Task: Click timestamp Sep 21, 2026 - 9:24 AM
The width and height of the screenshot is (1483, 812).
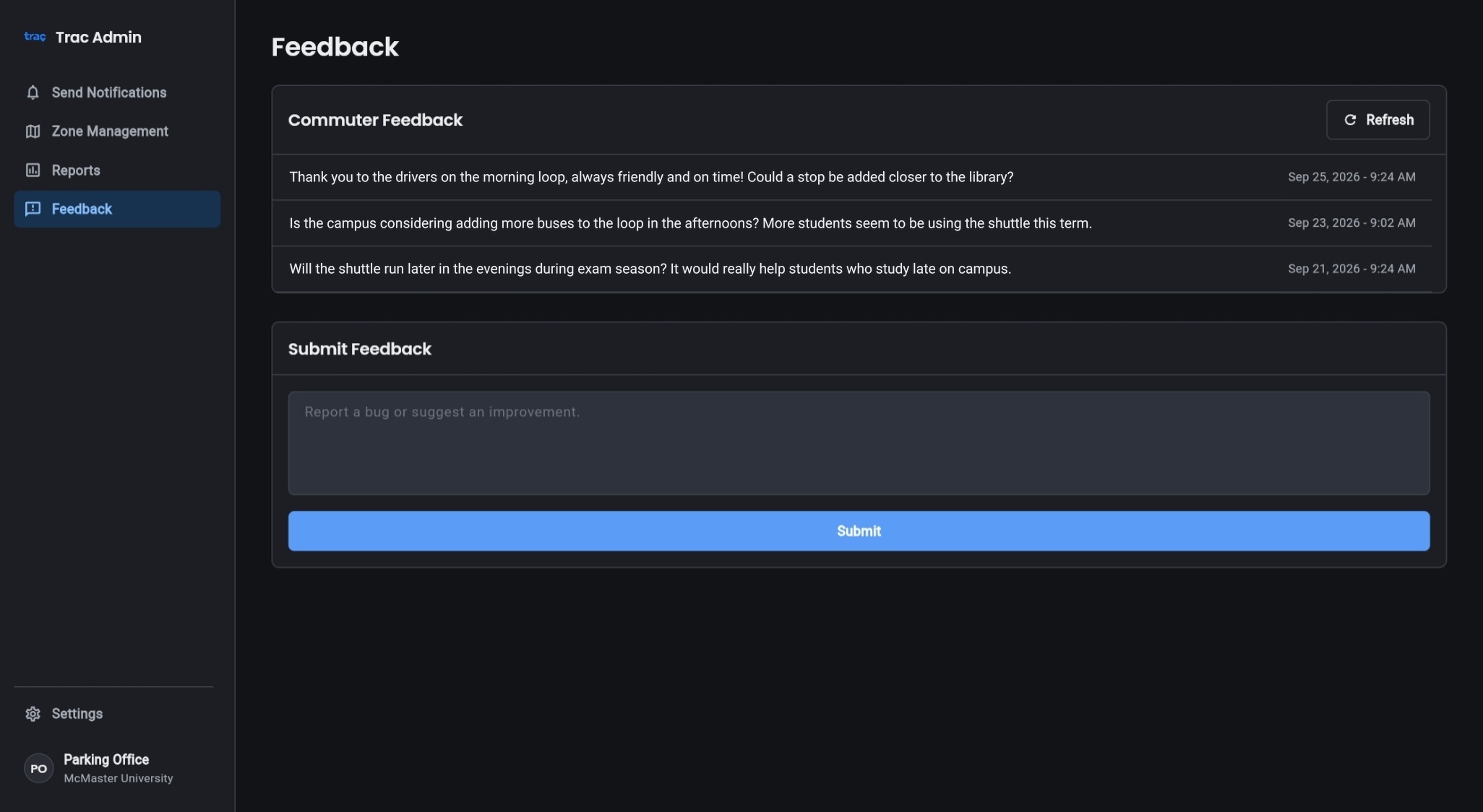Action: 1351,269
